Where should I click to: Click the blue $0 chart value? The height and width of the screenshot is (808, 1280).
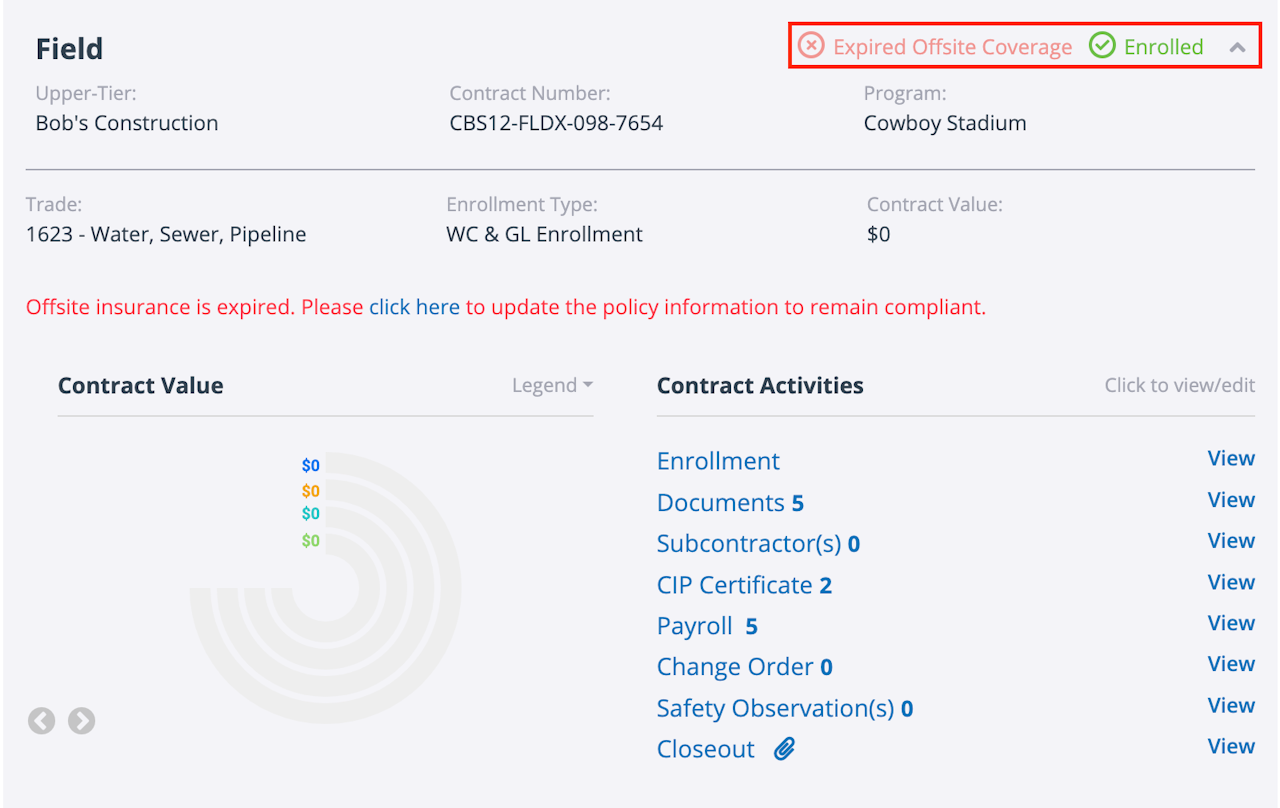click(311, 465)
